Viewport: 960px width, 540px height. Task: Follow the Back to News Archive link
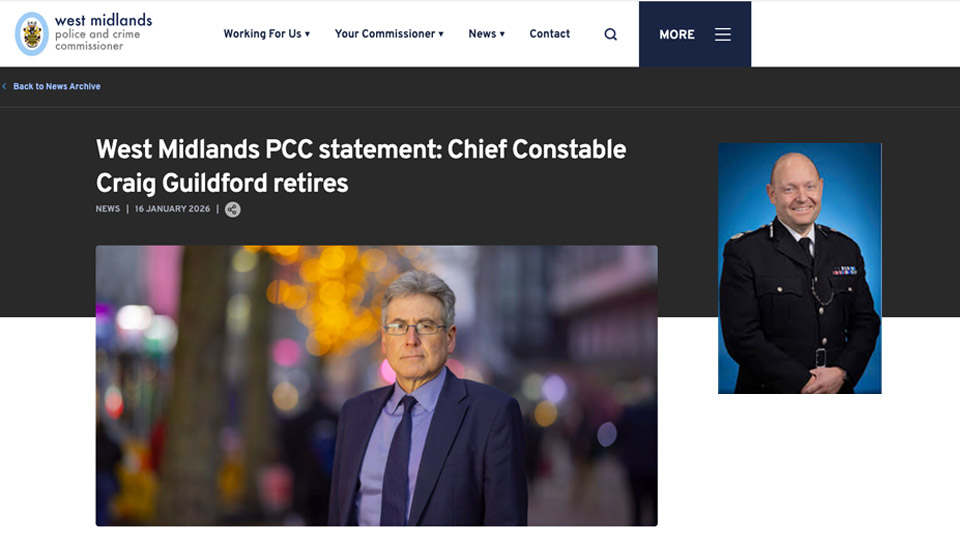click(x=57, y=87)
